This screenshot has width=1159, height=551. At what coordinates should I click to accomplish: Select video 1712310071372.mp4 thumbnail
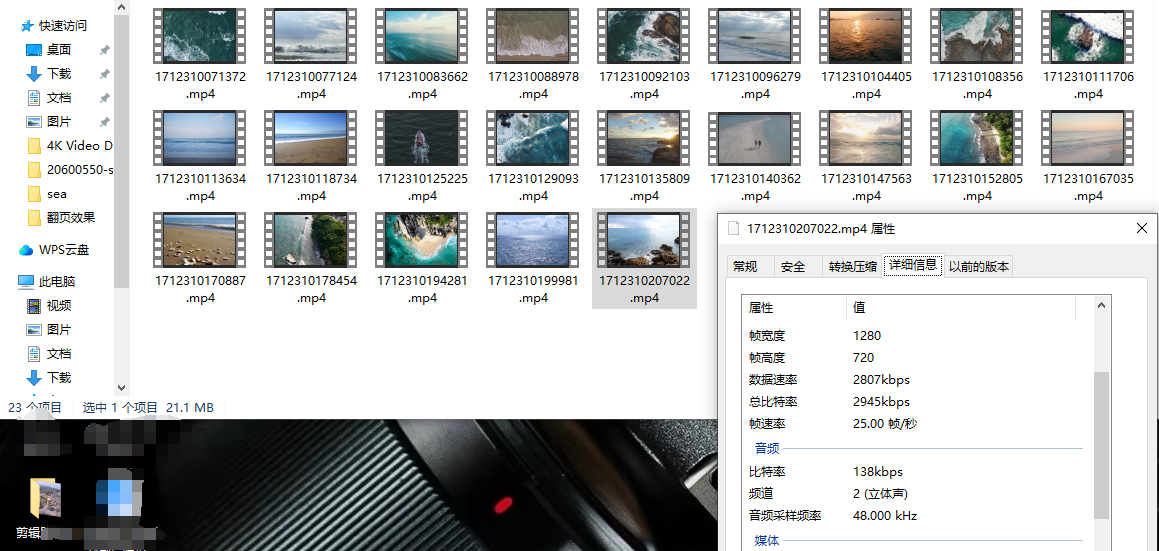[x=200, y=36]
